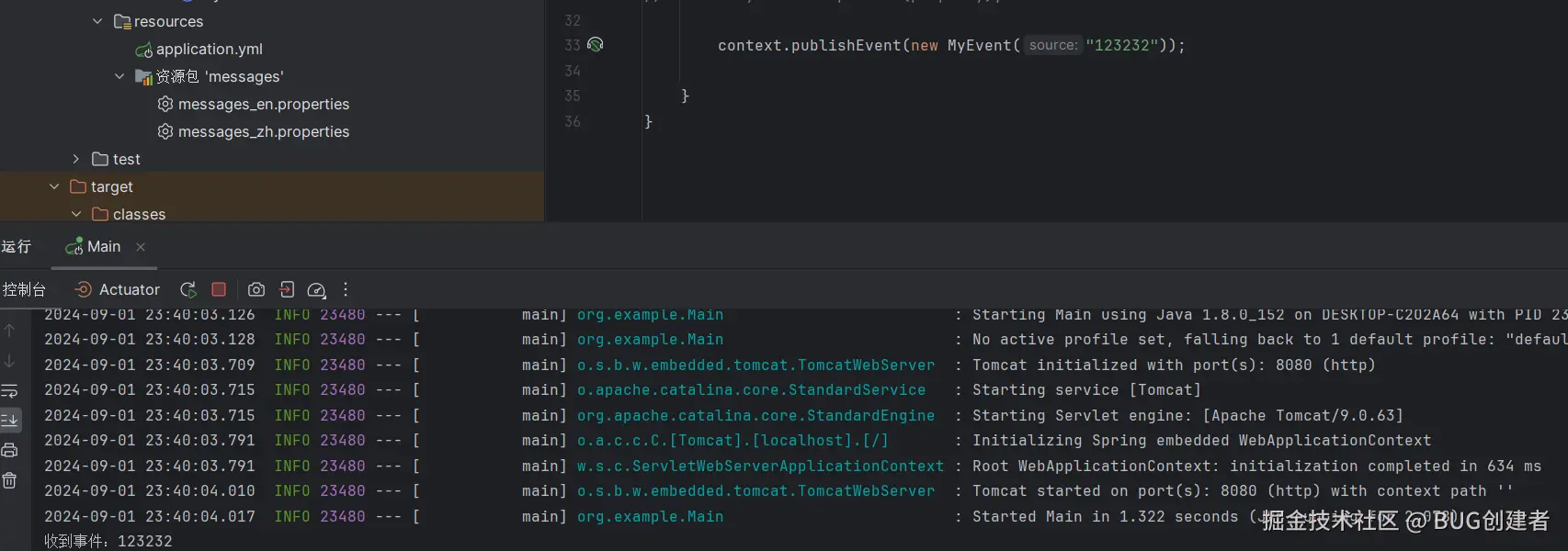Image resolution: width=1568 pixels, height=551 pixels.
Task: Collapse the classes folder chevron
Action: pyautogui.click(x=75, y=214)
